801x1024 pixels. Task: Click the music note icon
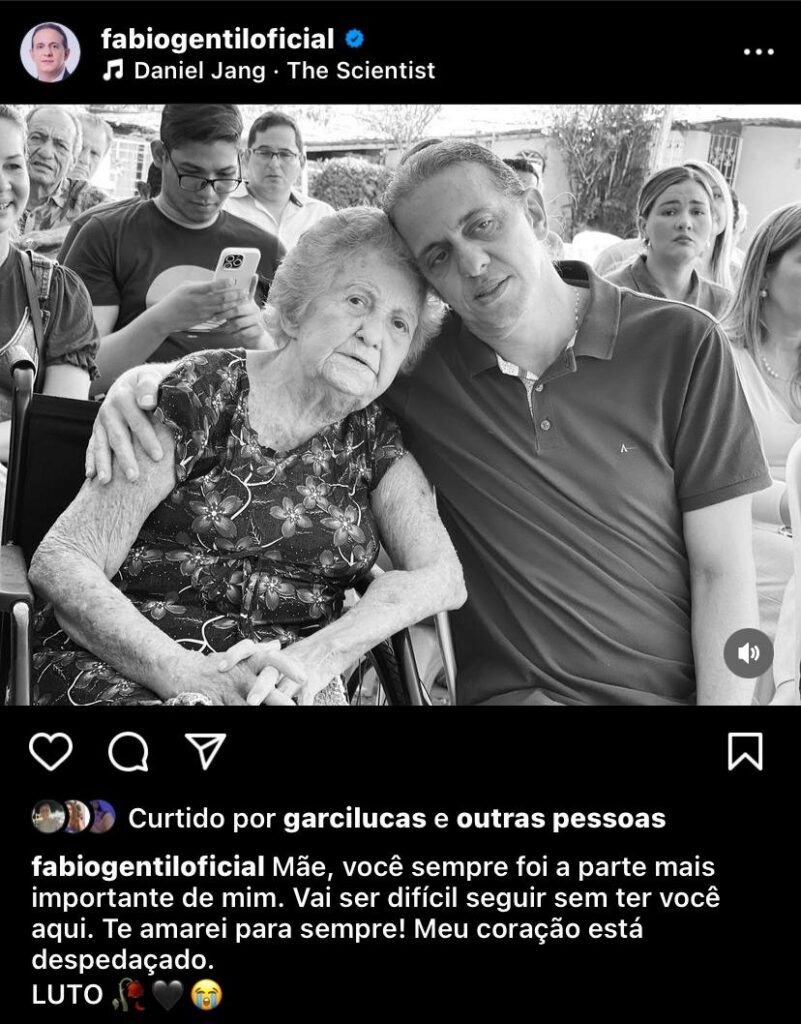pyautogui.click(x=113, y=71)
